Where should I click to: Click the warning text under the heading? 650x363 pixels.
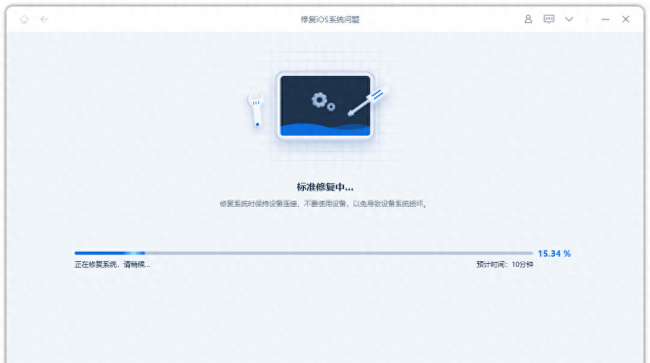click(x=323, y=204)
